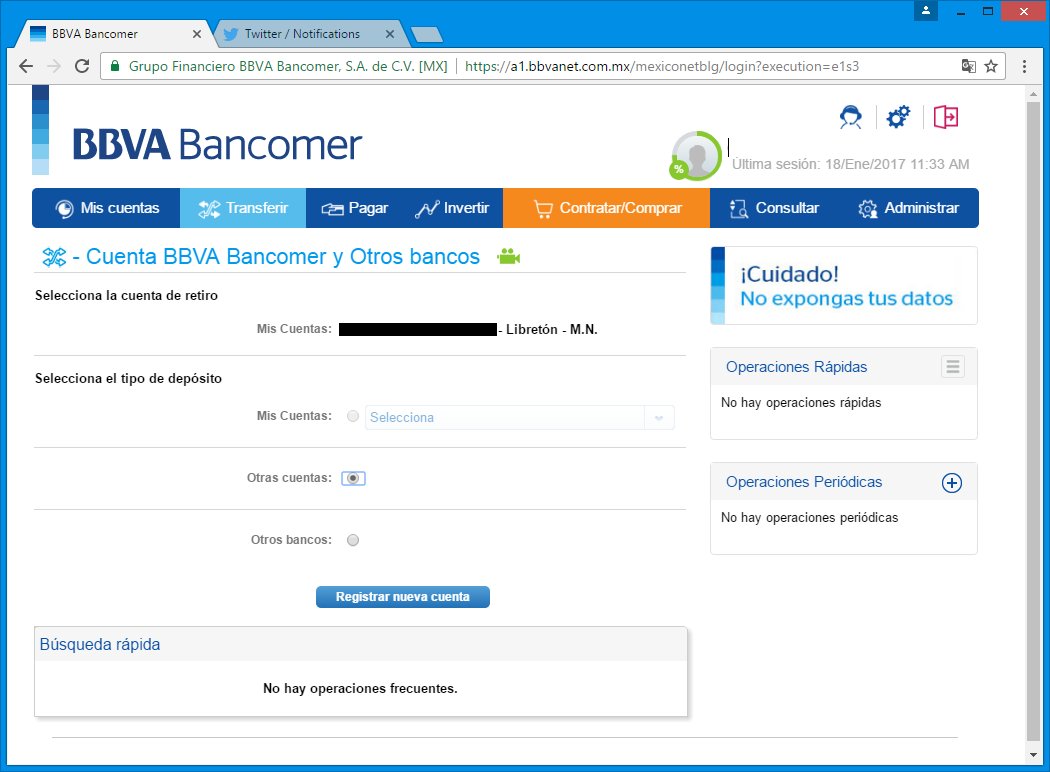Click the browser forward arrow
The height and width of the screenshot is (772, 1050).
click(x=54, y=66)
